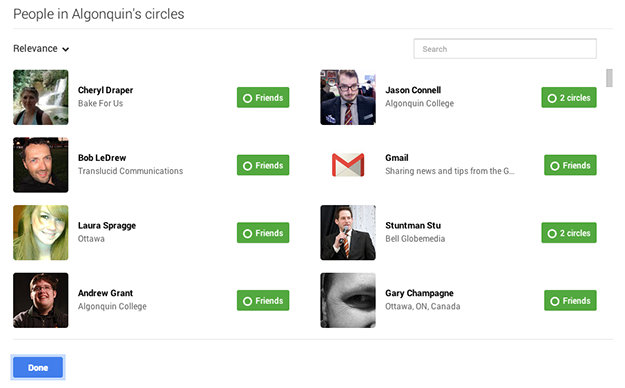Toggle Friends circle for Cheryl Draper
Image resolution: width=625 pixels, height=388 pixels.
(x=263, y=97)
